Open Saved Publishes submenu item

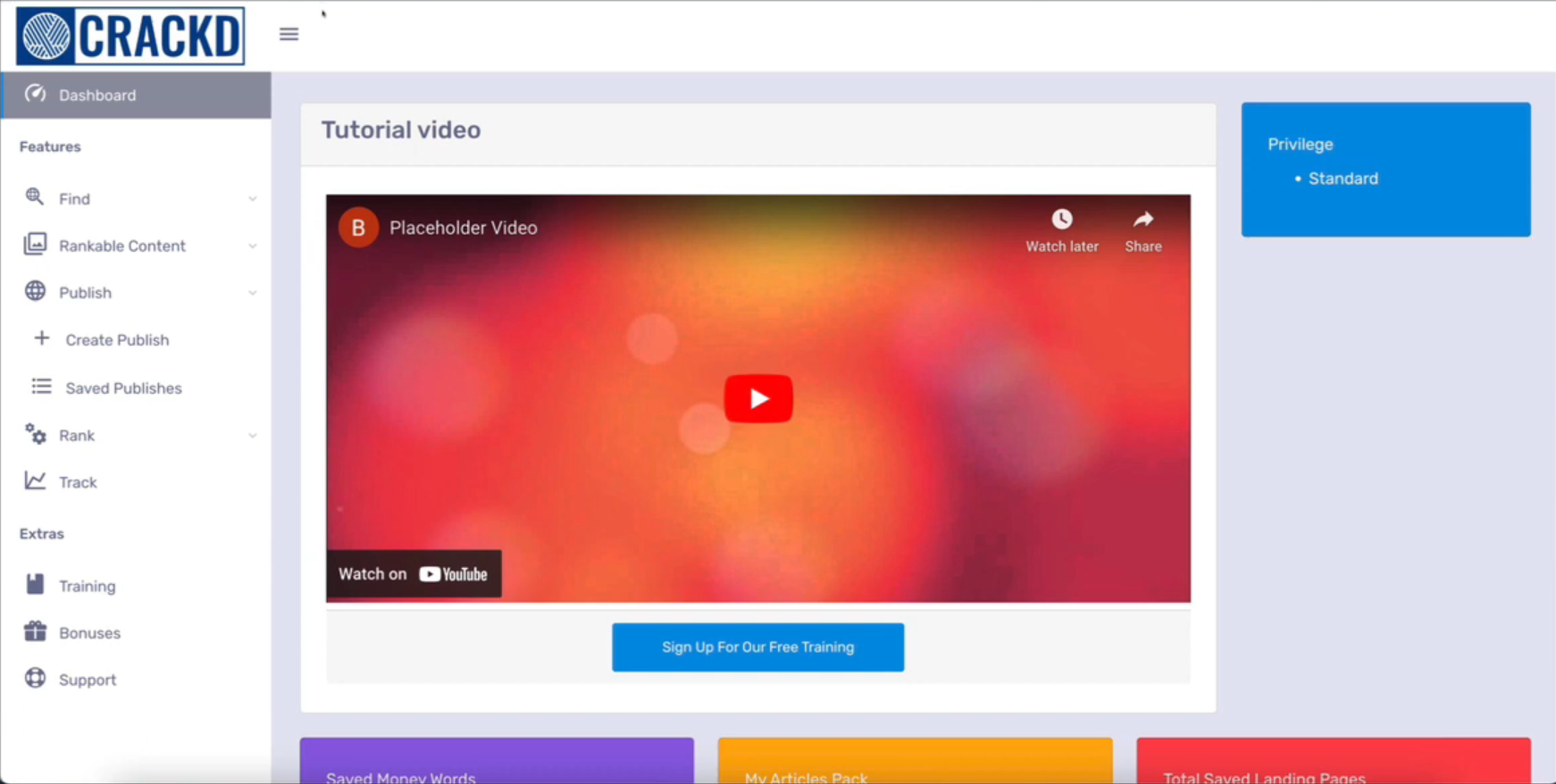tap(123, 388)
